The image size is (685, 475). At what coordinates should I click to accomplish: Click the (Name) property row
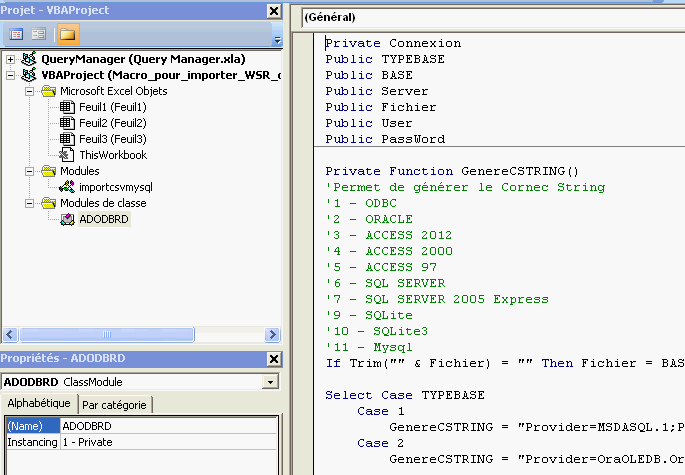[x=142, y=426]
